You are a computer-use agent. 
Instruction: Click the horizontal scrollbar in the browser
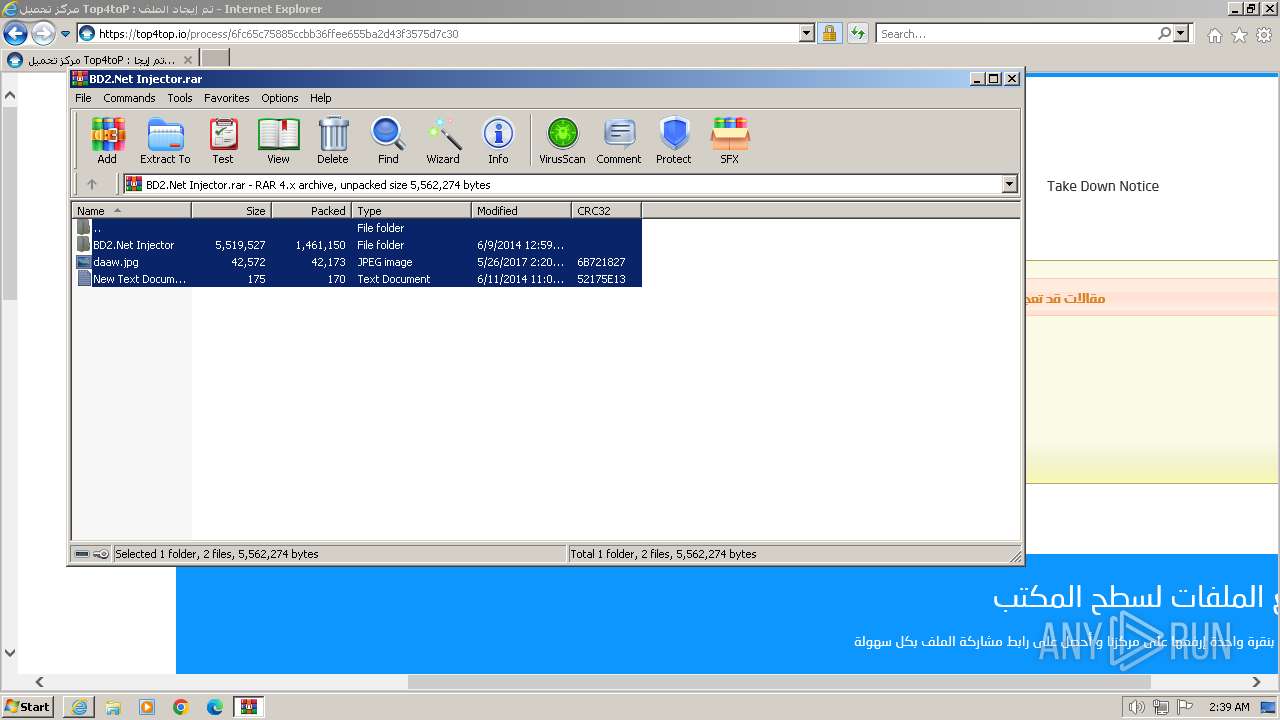pos(779,682)
